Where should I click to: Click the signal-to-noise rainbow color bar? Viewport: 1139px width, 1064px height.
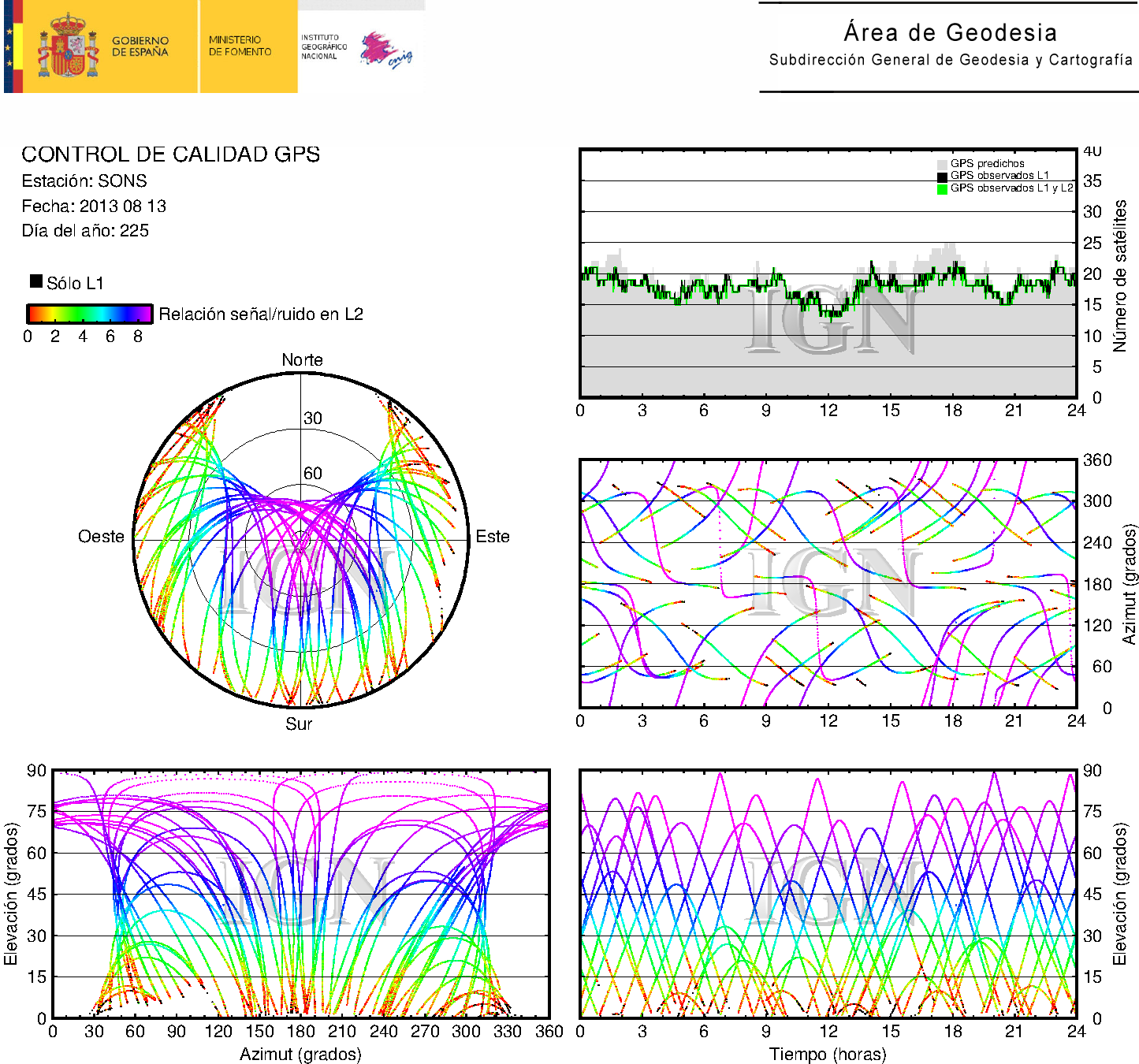point(89,314)
